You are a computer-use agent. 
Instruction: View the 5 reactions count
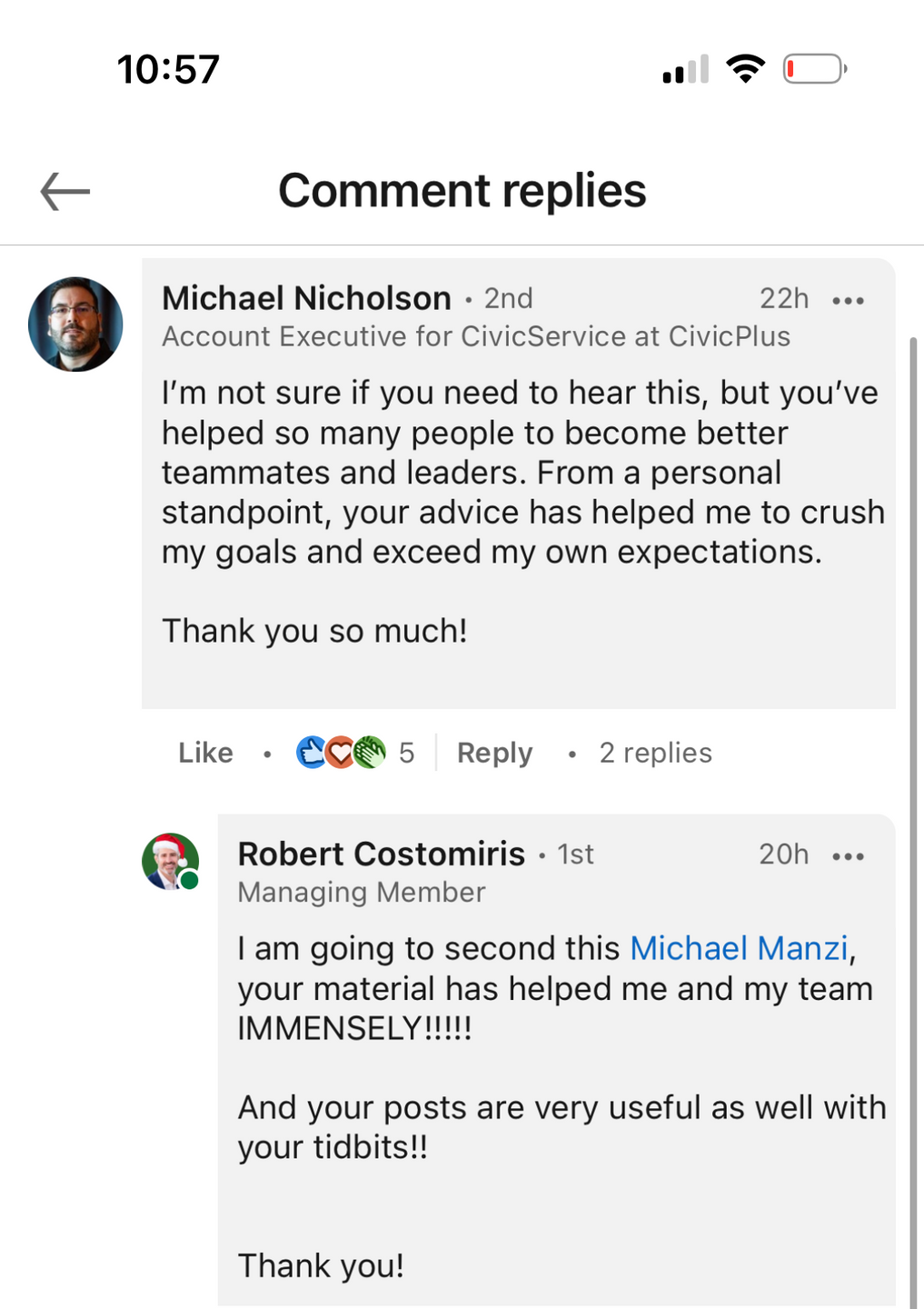pyautogui.click(x=406, y=753)
